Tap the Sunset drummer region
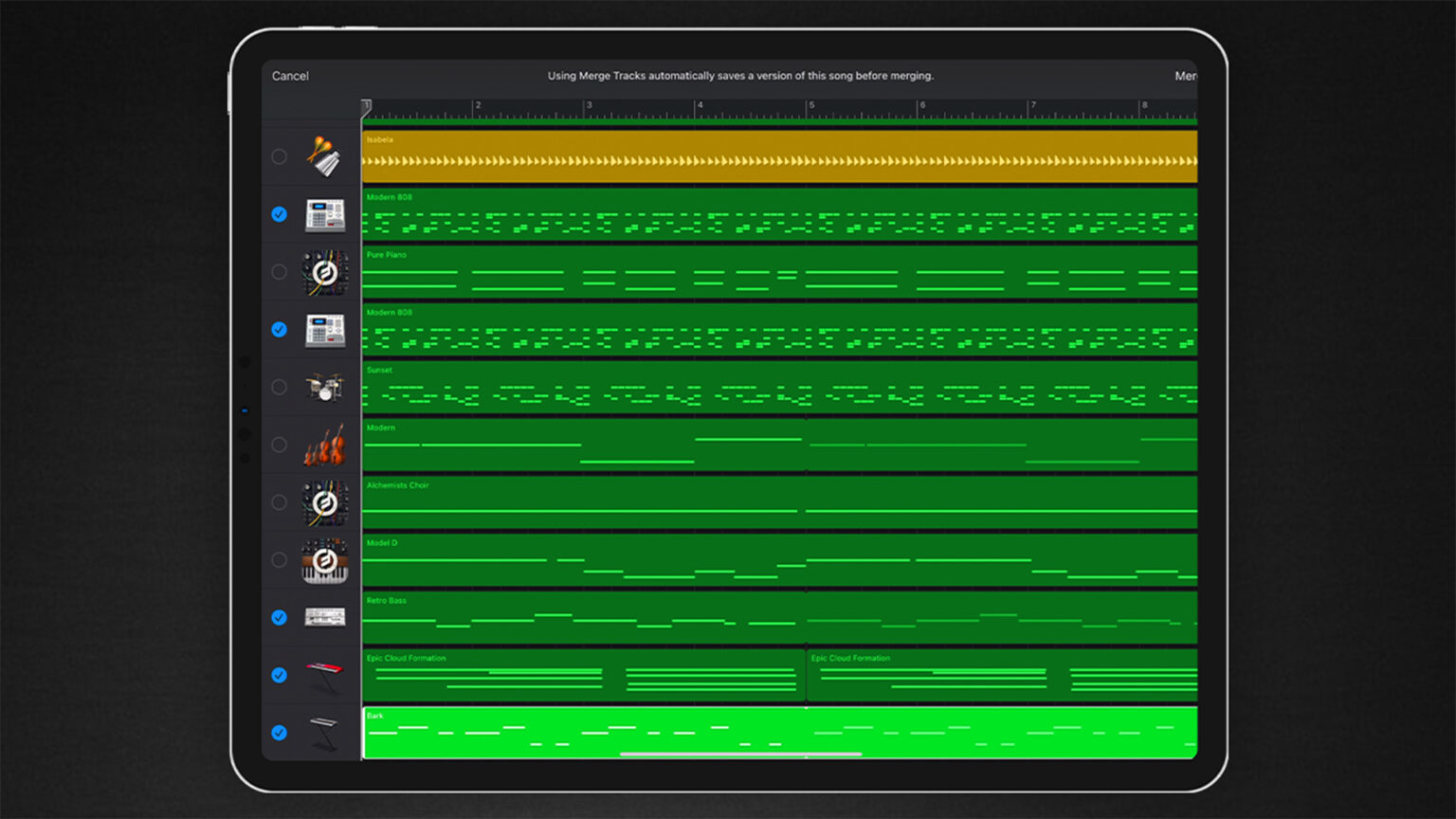The image size is (1456, 819). click(x=779, y=388)
